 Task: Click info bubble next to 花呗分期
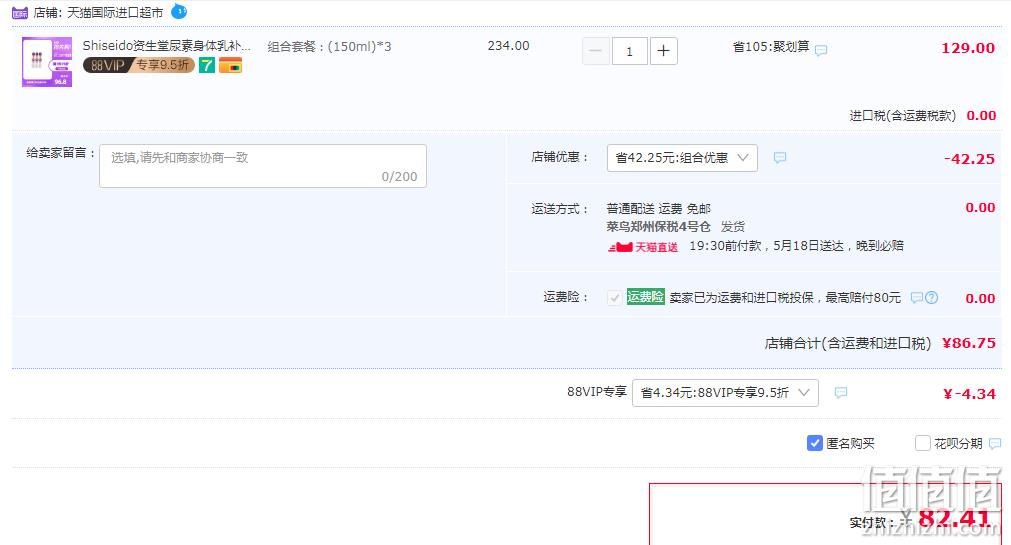point(995,443)
